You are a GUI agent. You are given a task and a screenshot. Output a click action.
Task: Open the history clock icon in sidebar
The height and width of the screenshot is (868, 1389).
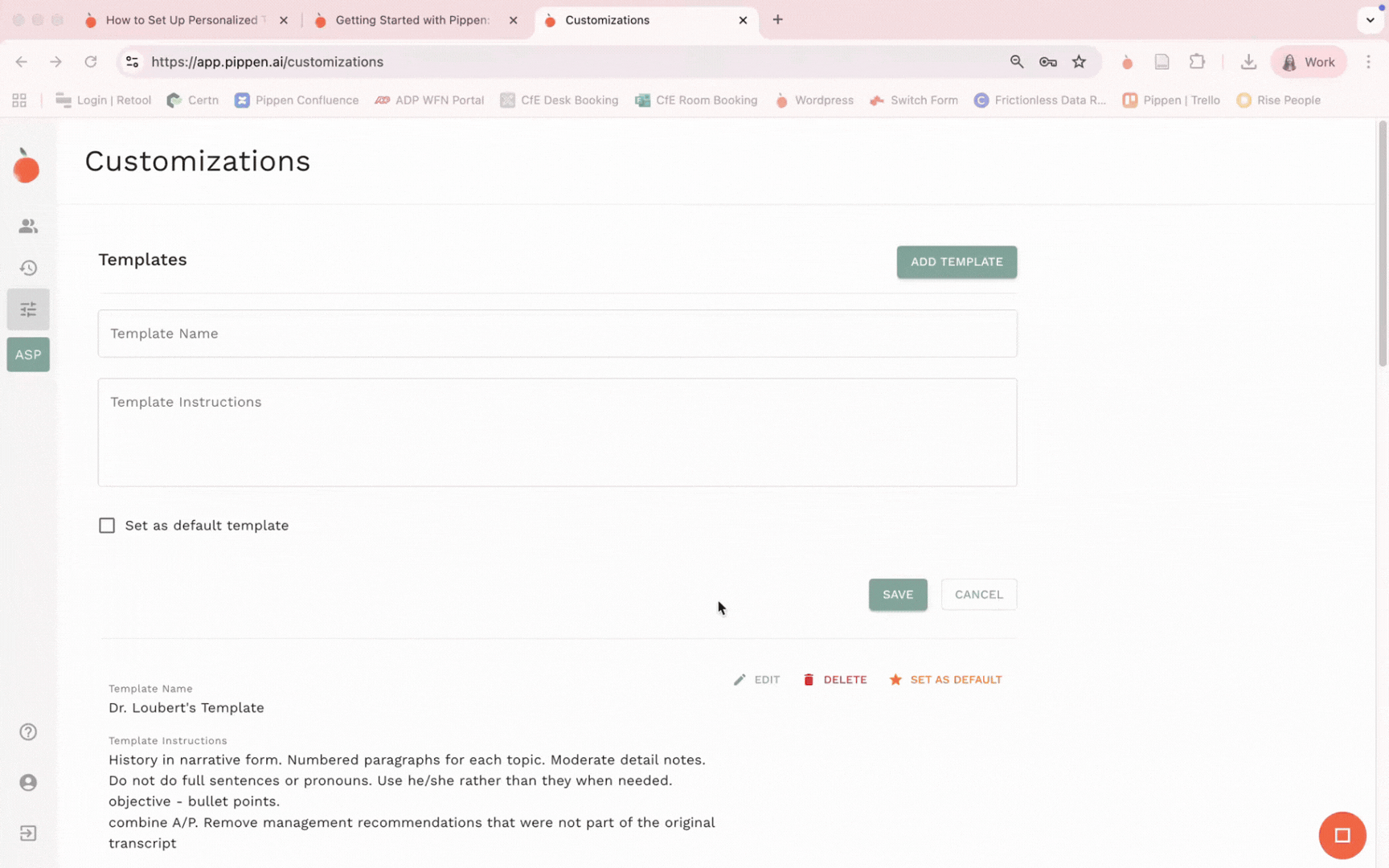pos(28,268)
